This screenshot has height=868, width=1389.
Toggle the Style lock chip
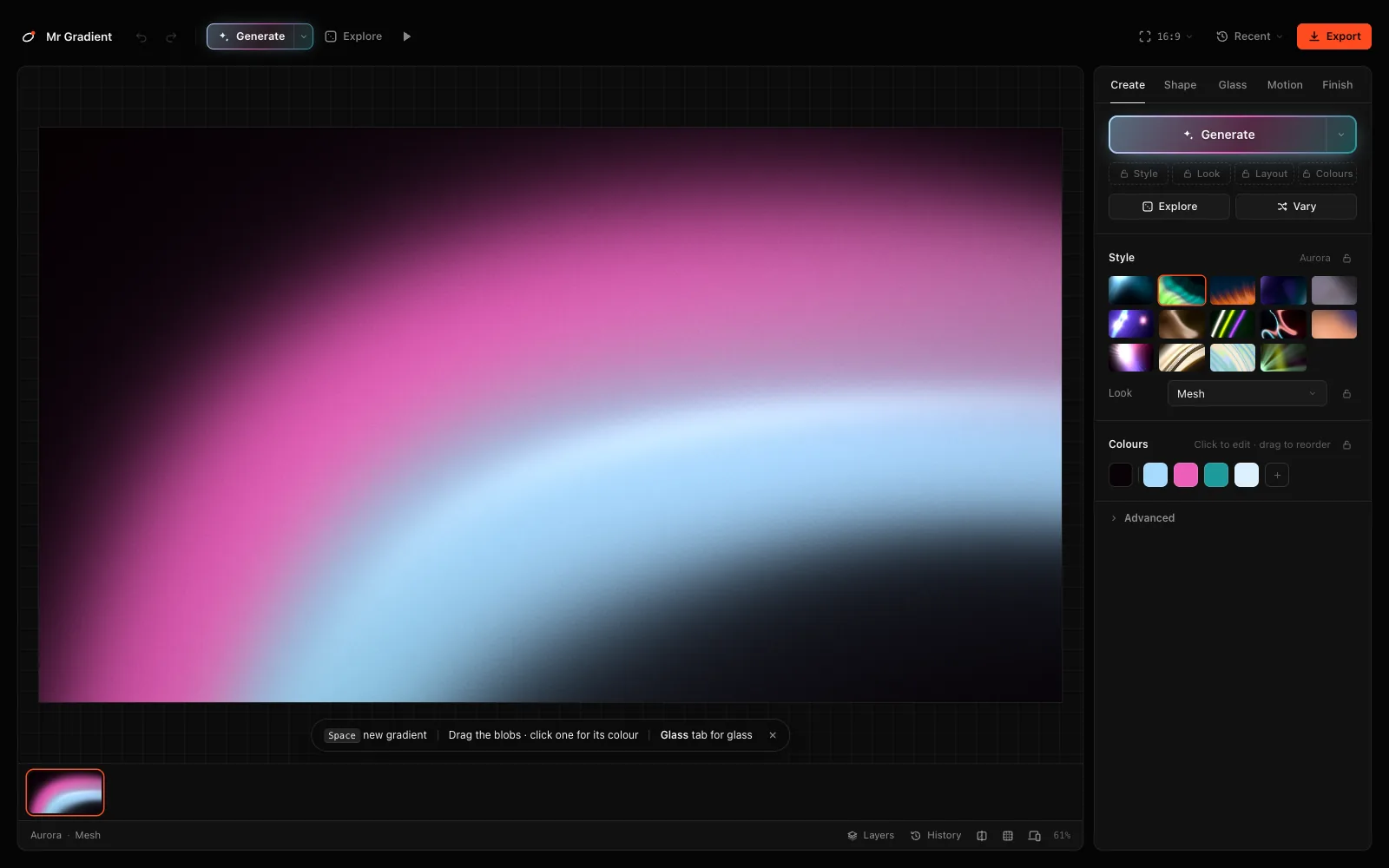[1139, 174]
